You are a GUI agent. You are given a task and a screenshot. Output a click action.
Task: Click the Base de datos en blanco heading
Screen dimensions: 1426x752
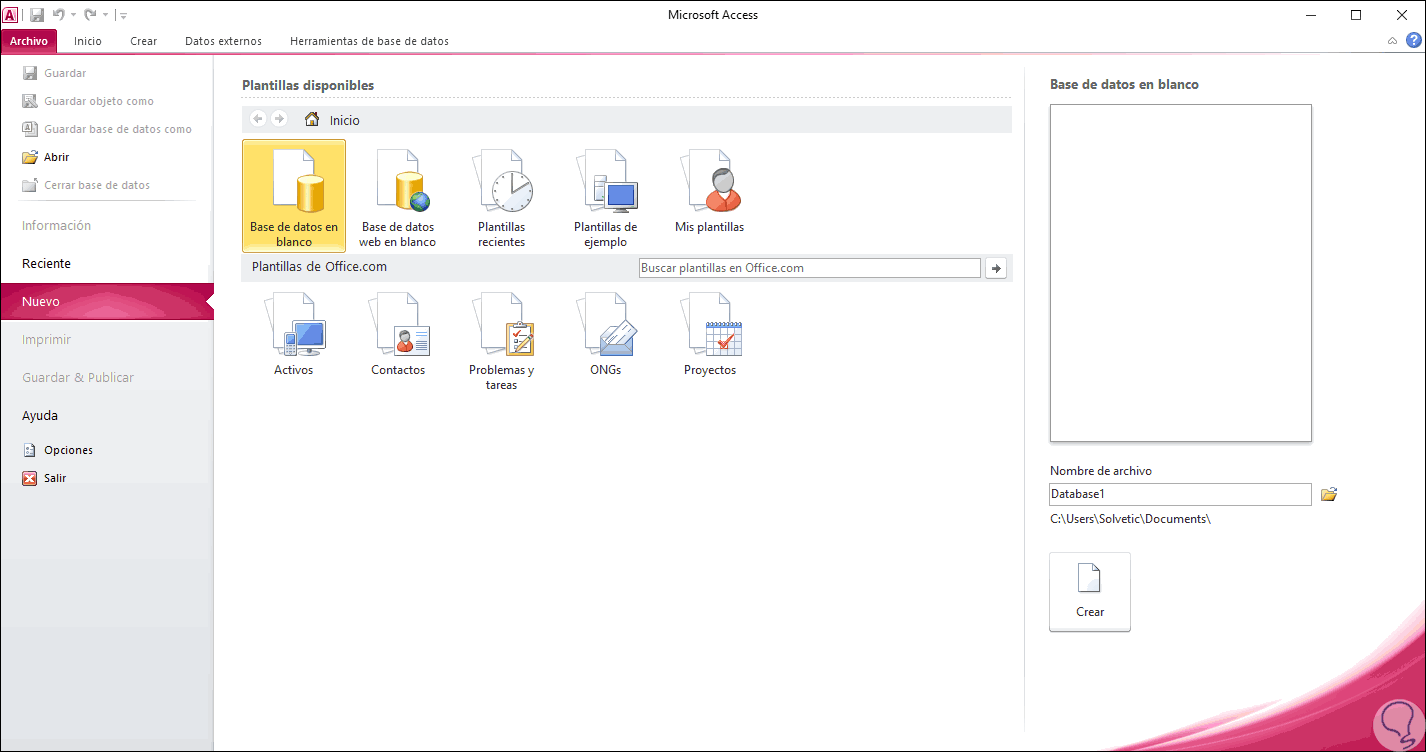tap(1124, 85)
